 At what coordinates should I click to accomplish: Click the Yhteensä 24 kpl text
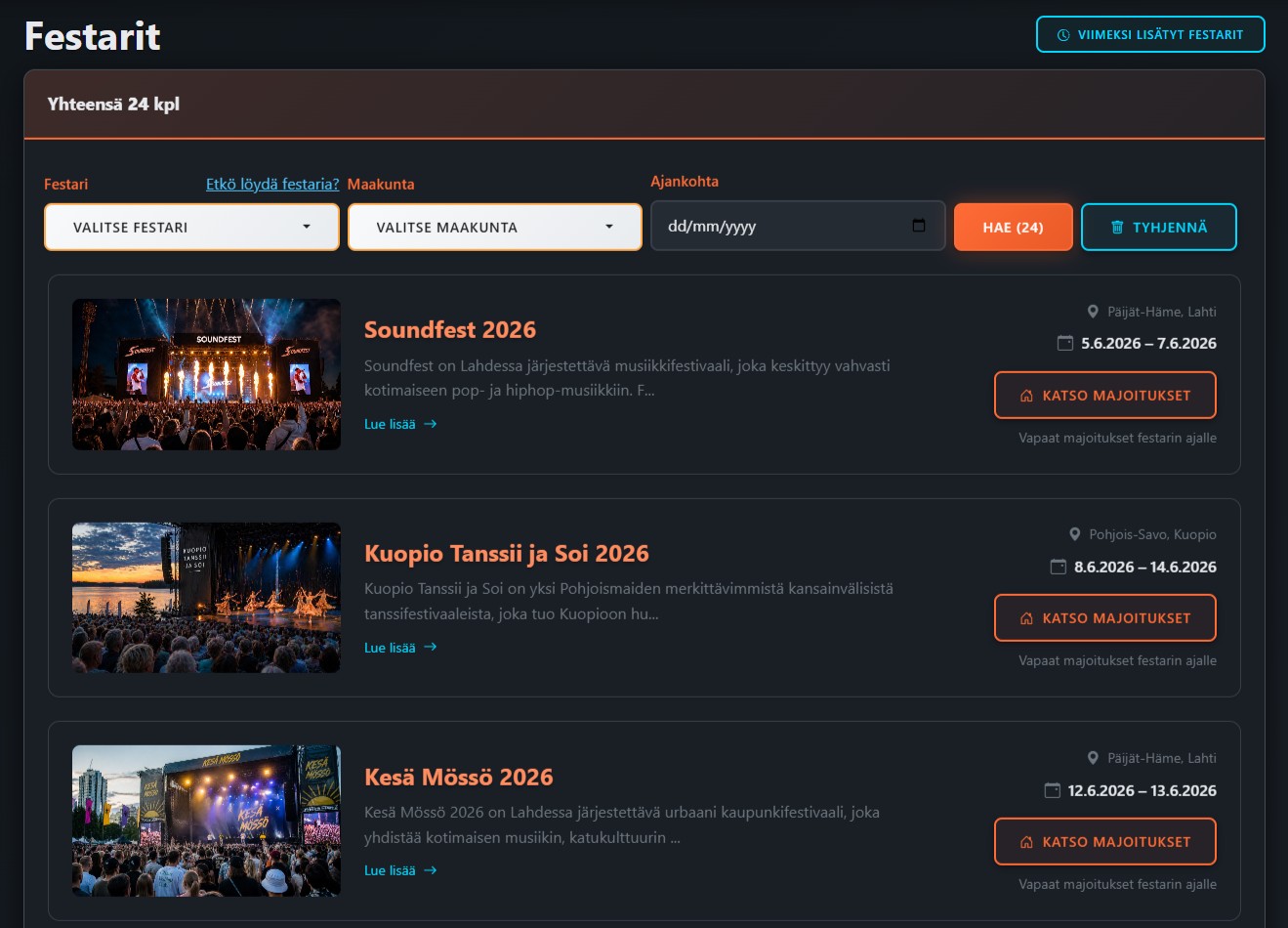click(113, 104)
